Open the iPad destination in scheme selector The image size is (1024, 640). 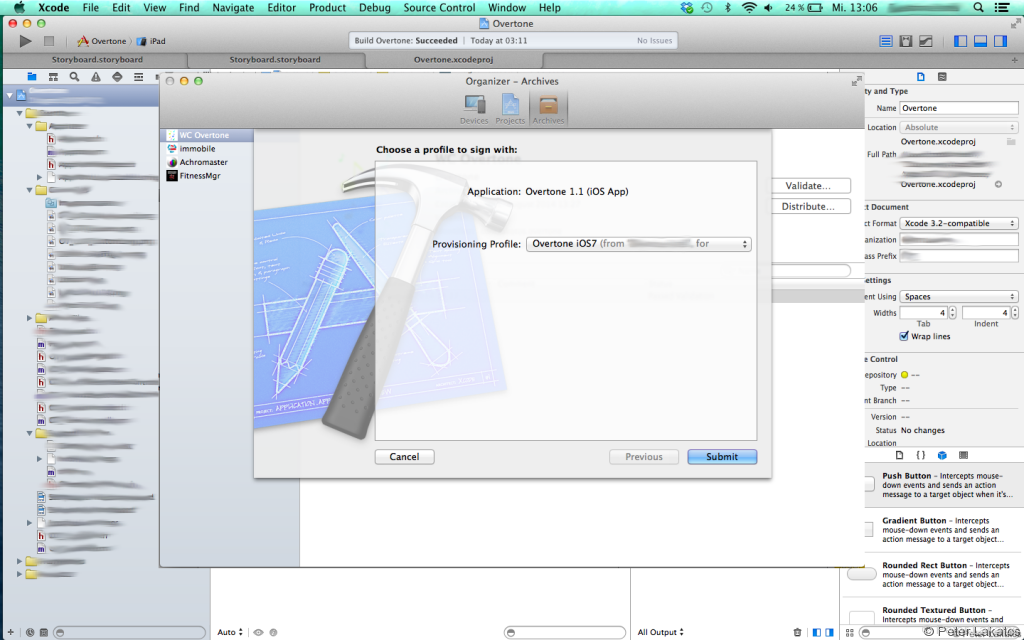coord(152,41)
